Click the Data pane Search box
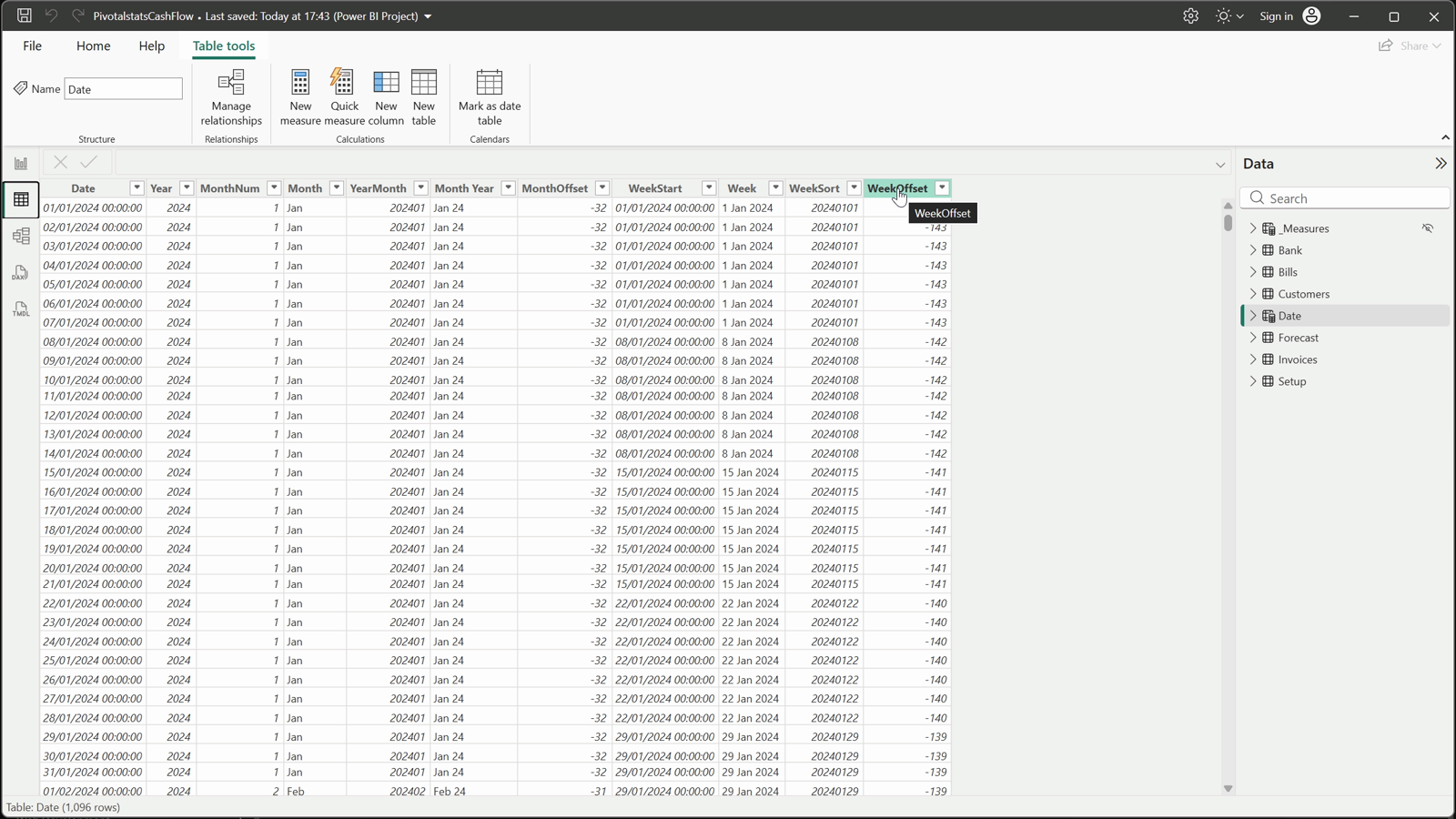 coord(1345,198)
